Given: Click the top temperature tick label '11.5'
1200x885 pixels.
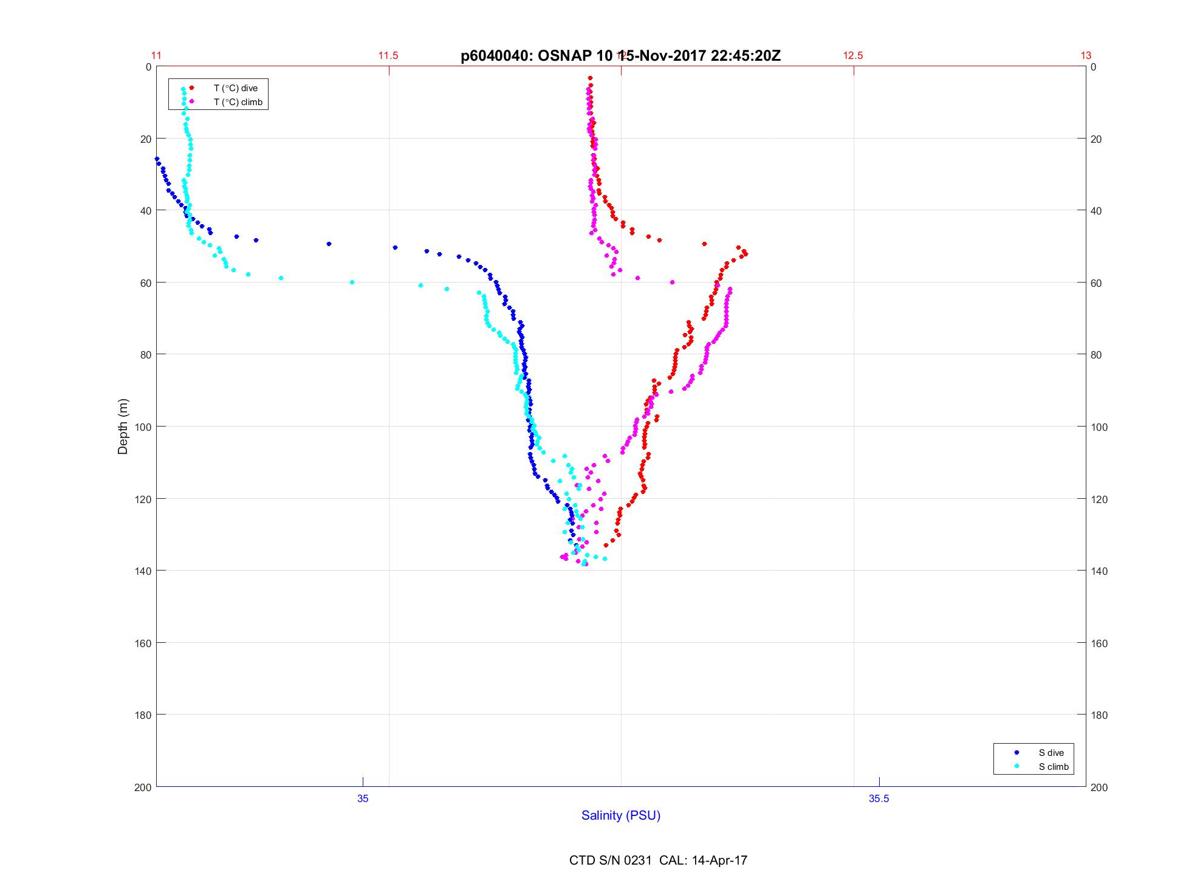Looking at the screenshot, I should click(x=388, y=56).
